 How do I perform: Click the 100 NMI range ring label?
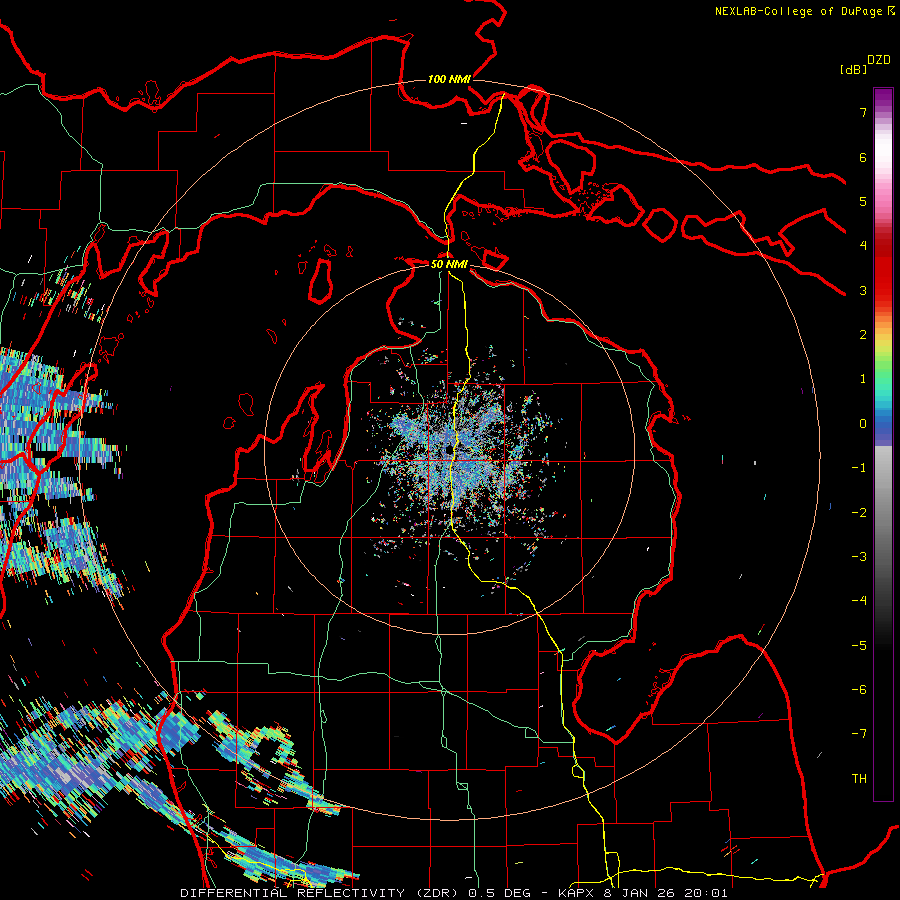[449, 79]
